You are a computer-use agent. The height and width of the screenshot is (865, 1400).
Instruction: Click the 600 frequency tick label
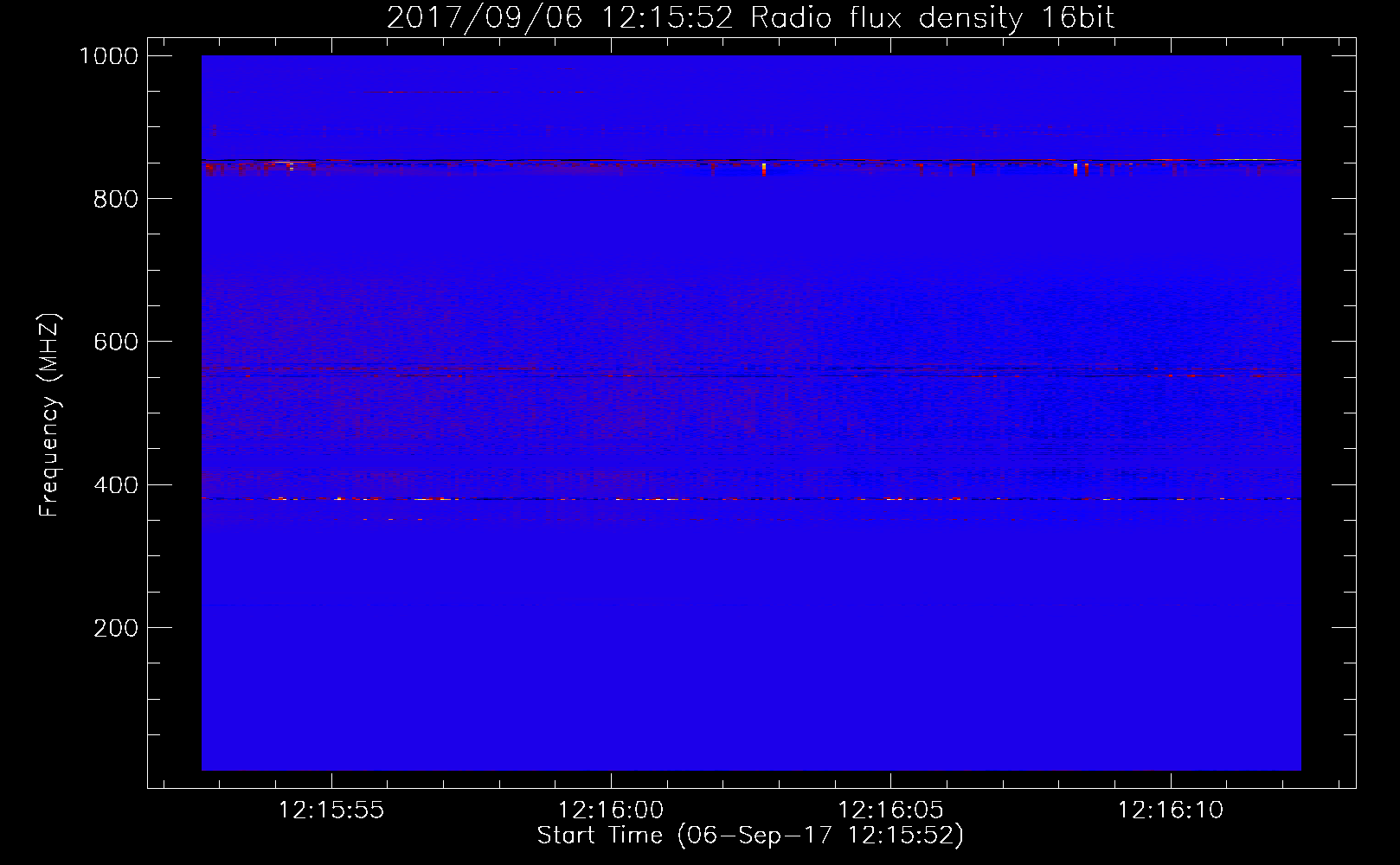(116, 342)
